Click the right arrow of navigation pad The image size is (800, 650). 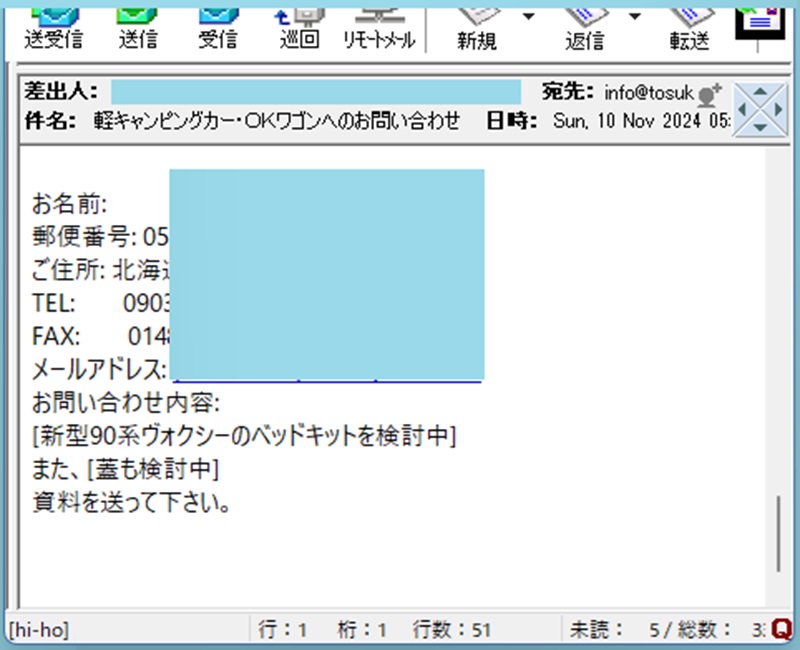[778, 107]
